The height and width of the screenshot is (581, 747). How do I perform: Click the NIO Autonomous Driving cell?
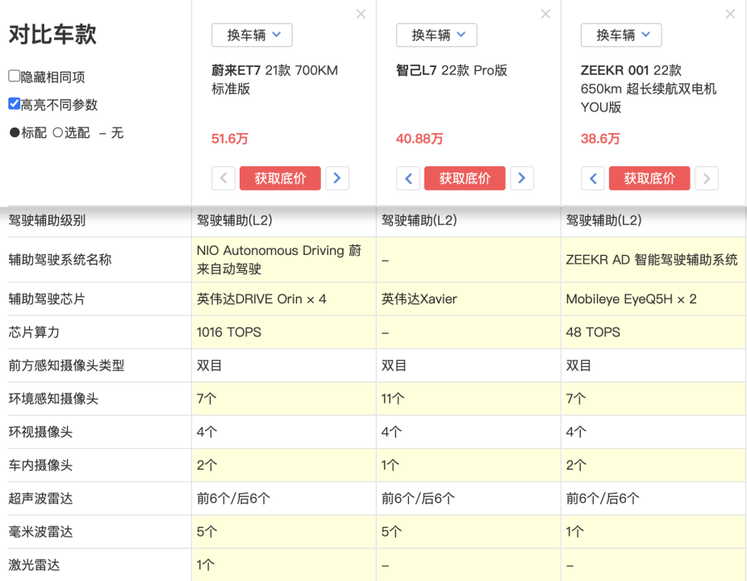click(x=283, y=260)
